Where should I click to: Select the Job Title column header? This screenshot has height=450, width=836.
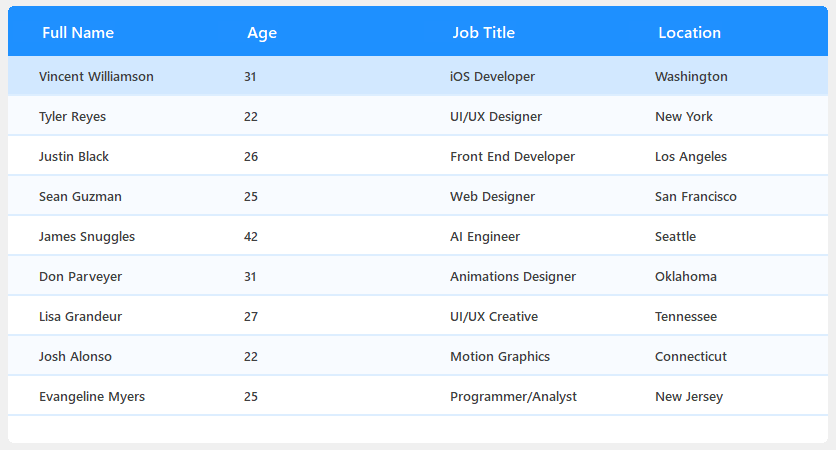483,32
